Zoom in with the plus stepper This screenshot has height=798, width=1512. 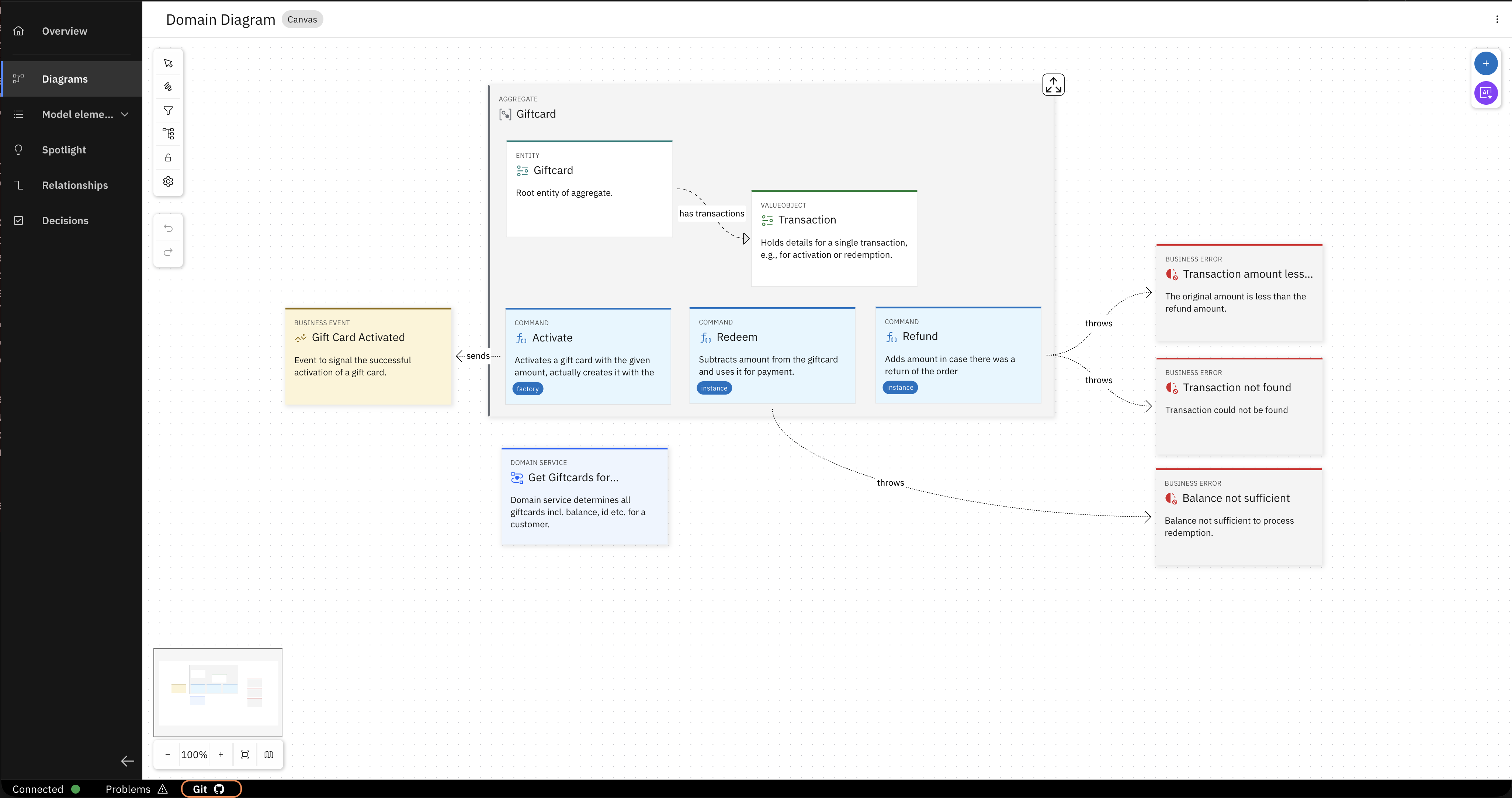coord(221,754)
